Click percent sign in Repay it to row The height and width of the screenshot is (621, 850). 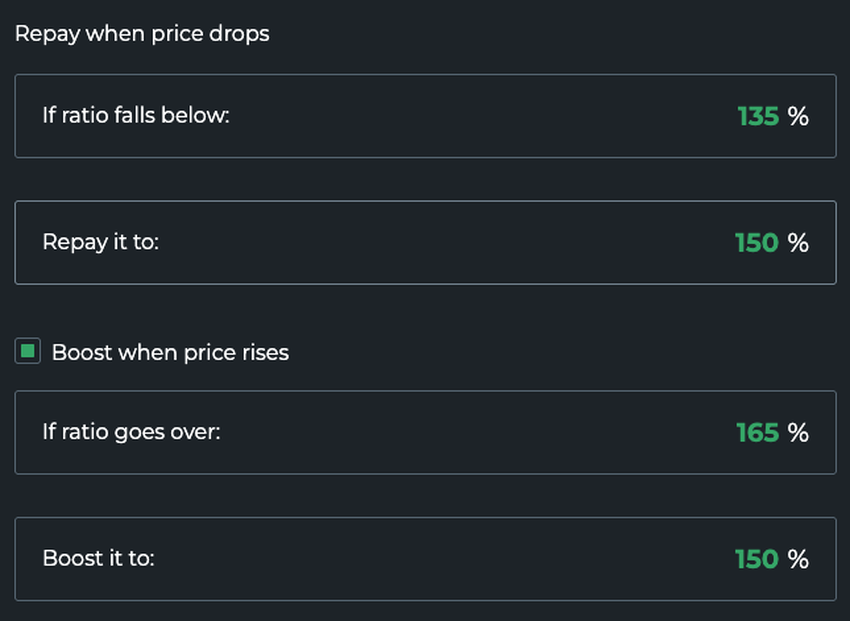(x=798, y=243)
